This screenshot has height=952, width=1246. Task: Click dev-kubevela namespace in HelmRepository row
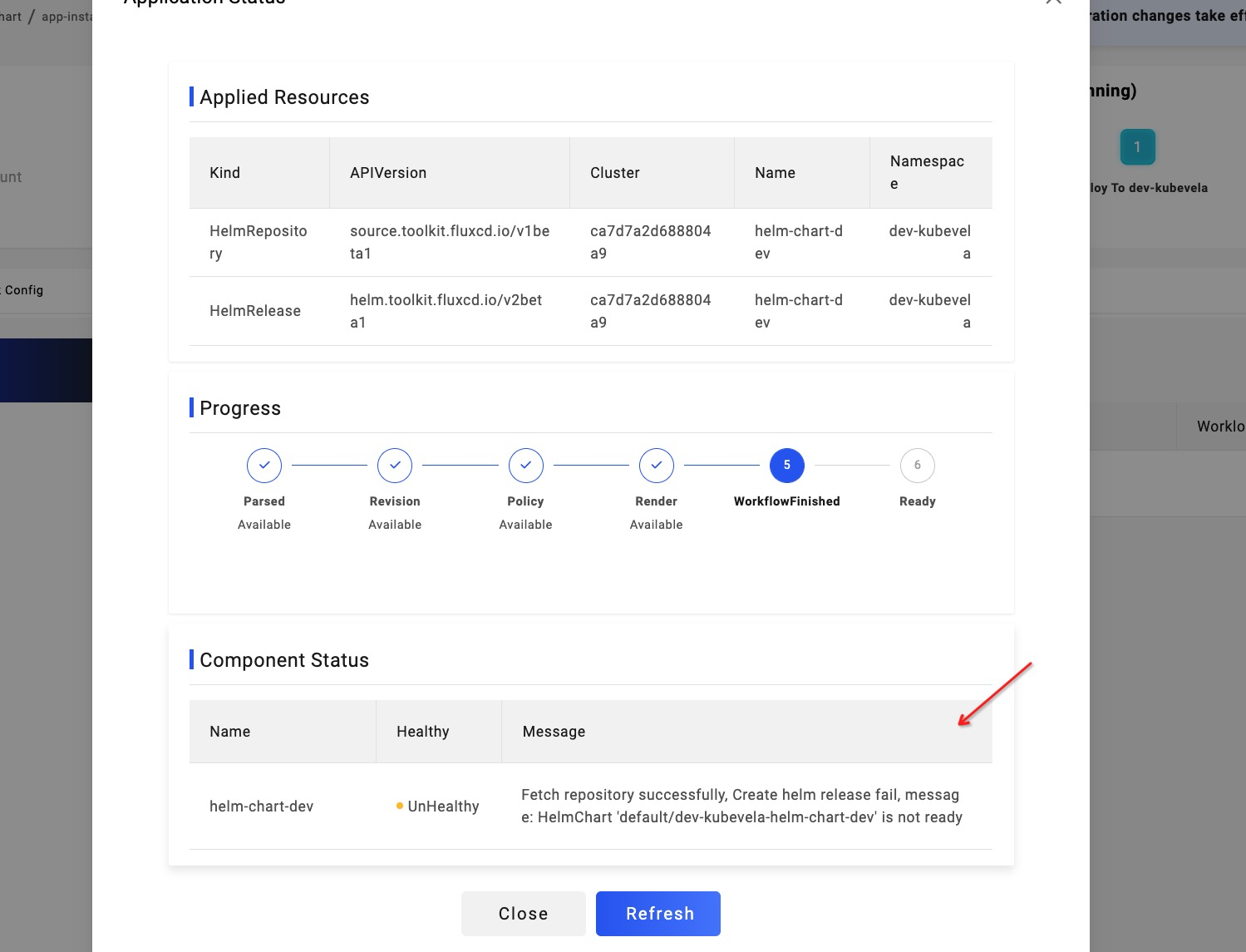(930, 242)
